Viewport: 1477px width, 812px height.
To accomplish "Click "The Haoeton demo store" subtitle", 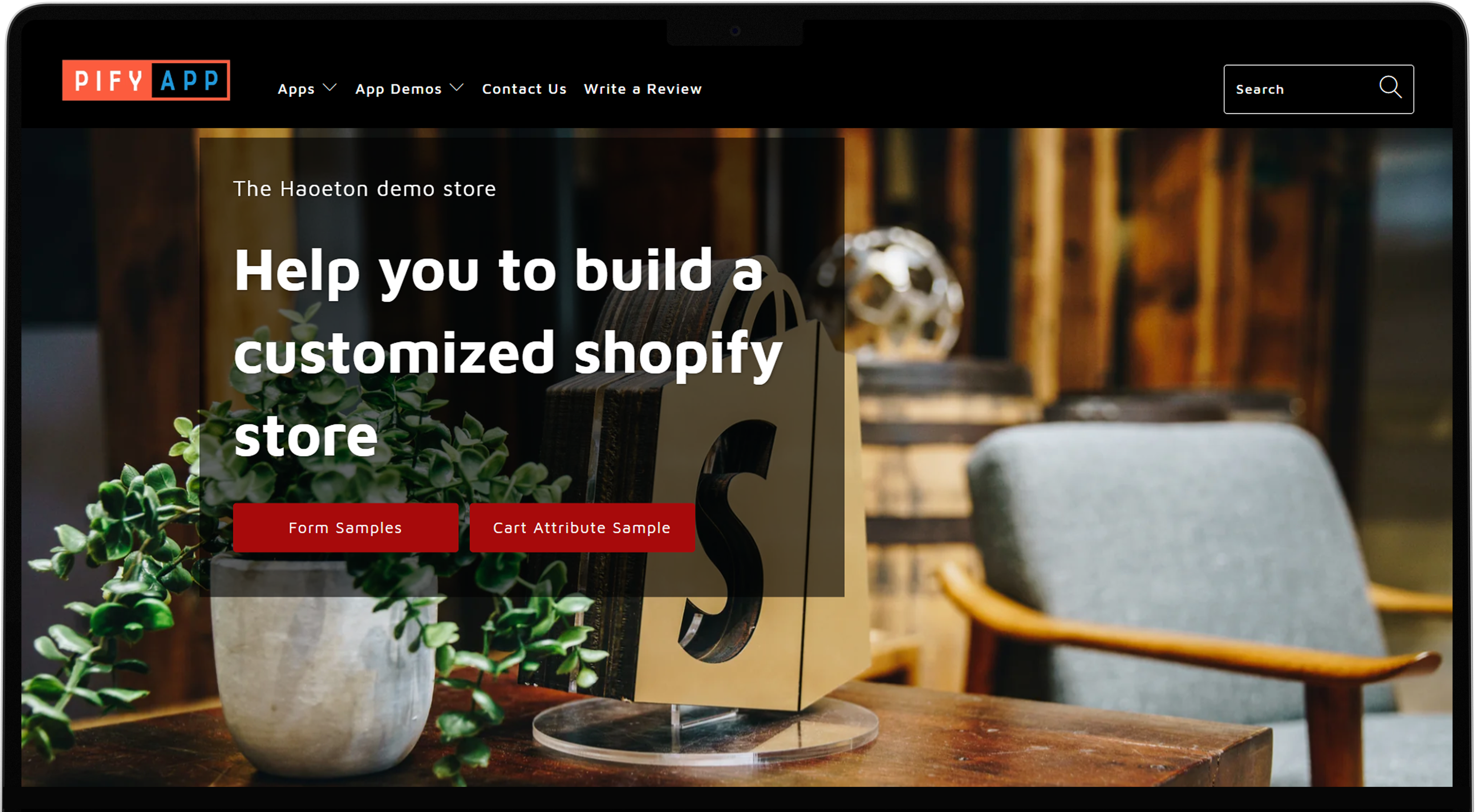I will [365, 188].
